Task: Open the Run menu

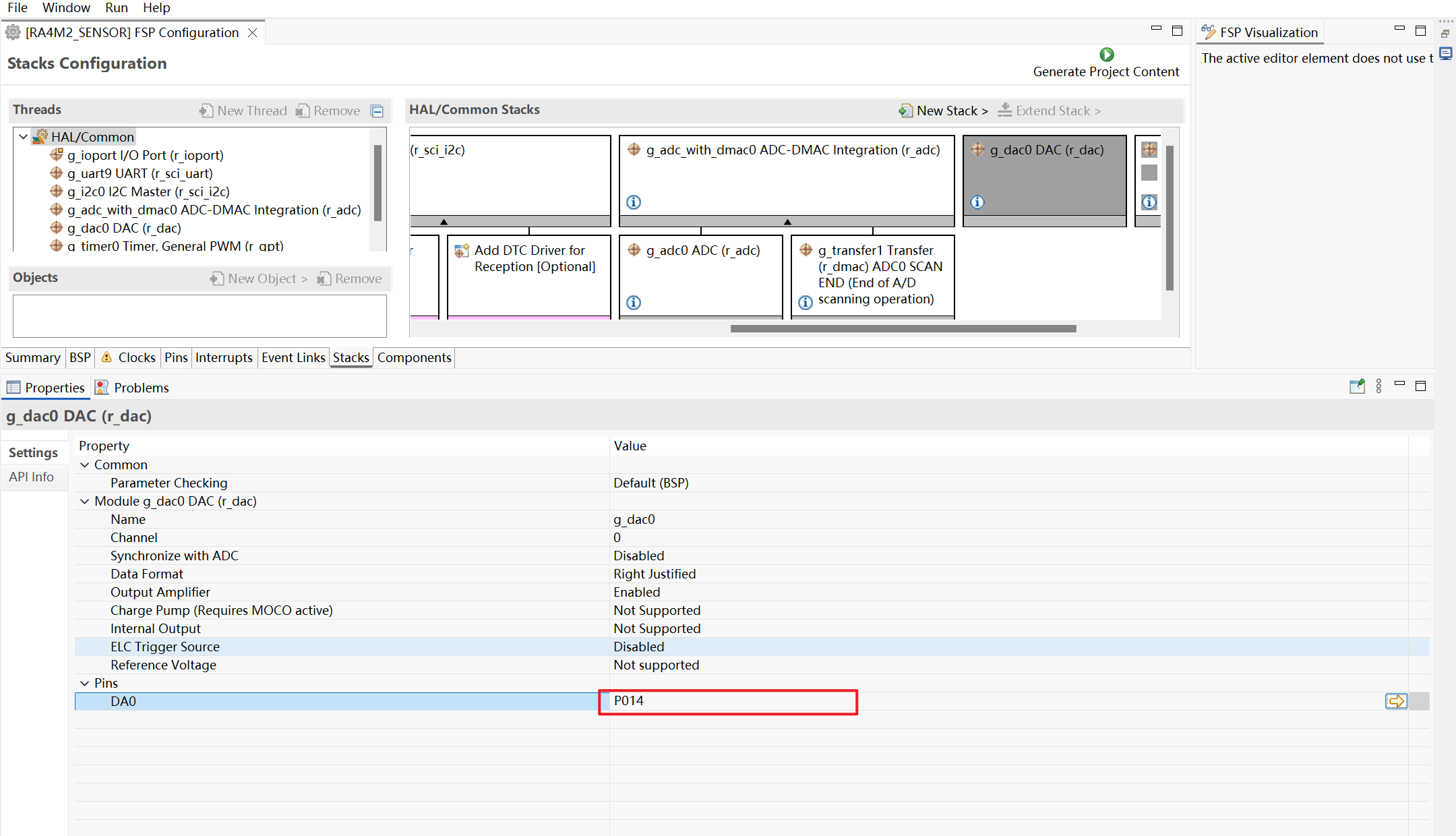Action: [117, 7]
